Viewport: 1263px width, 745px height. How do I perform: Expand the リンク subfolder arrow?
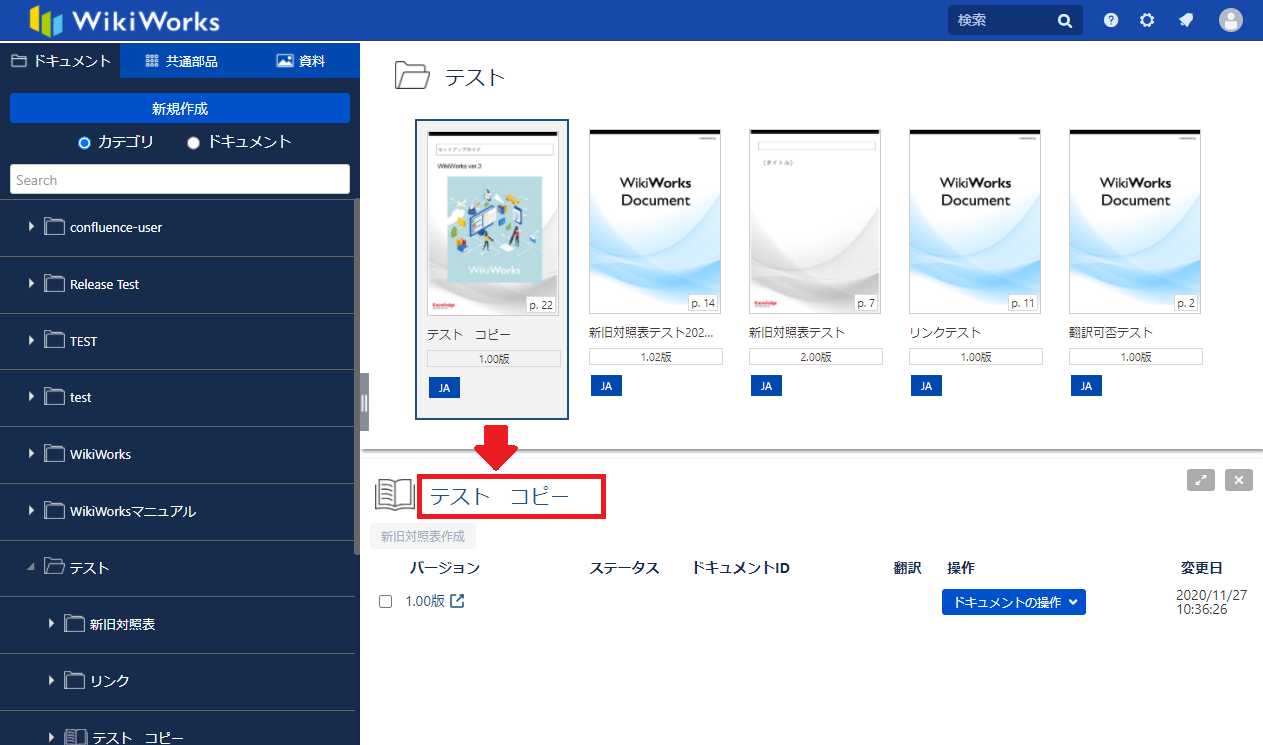coord(52,681)
